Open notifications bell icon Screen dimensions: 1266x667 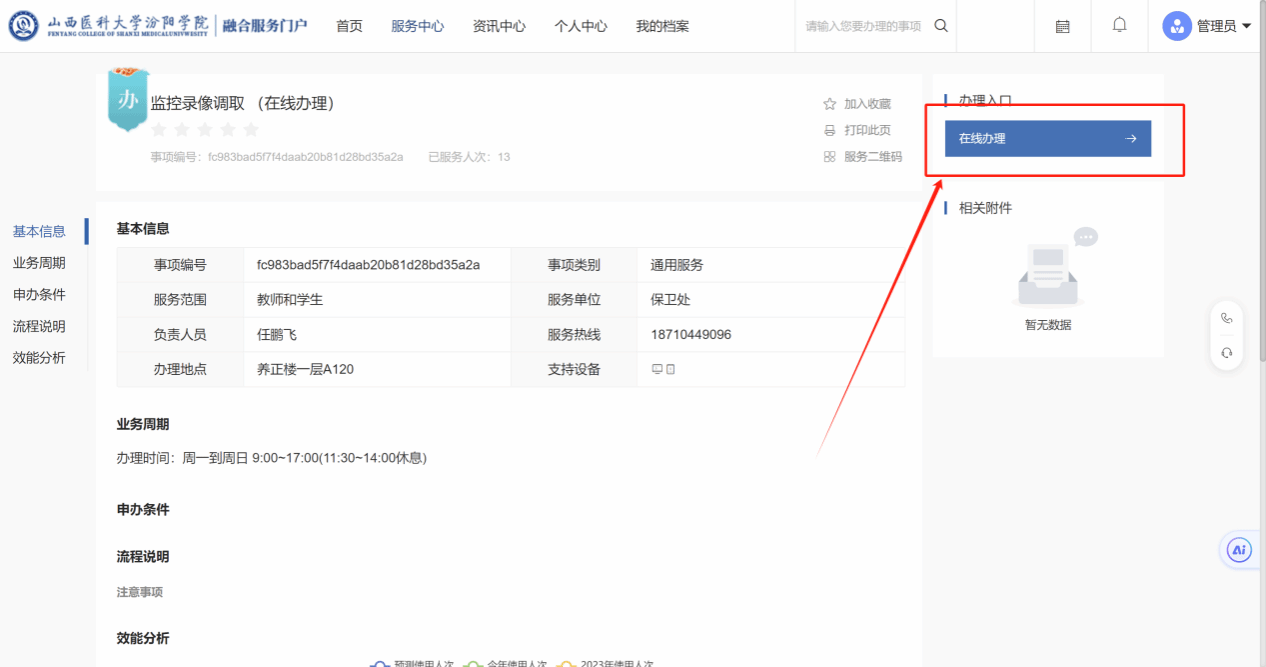(1120, 25)
